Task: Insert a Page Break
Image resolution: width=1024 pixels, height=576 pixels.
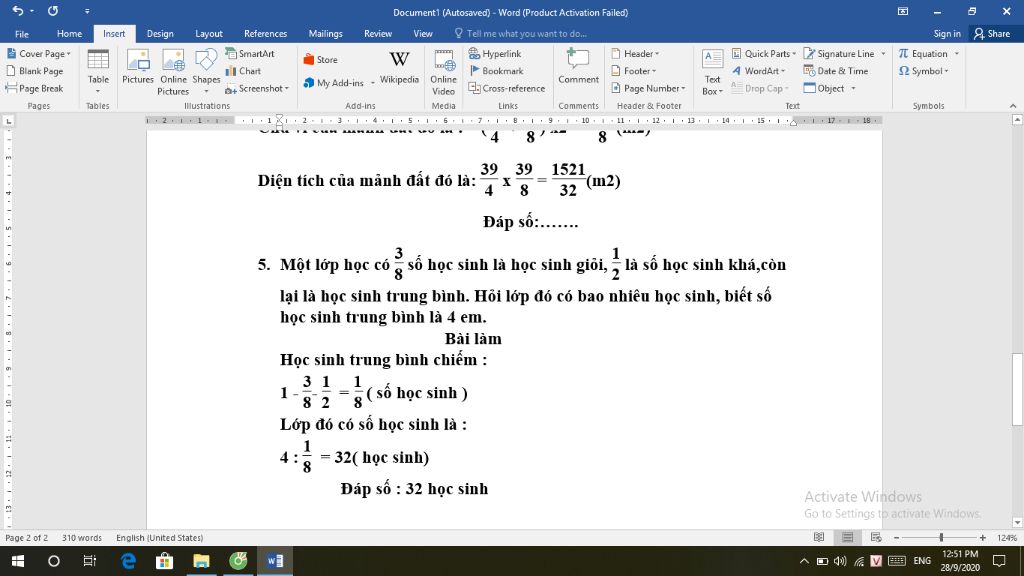Action: pyautogui.click(x=35, y=88)
